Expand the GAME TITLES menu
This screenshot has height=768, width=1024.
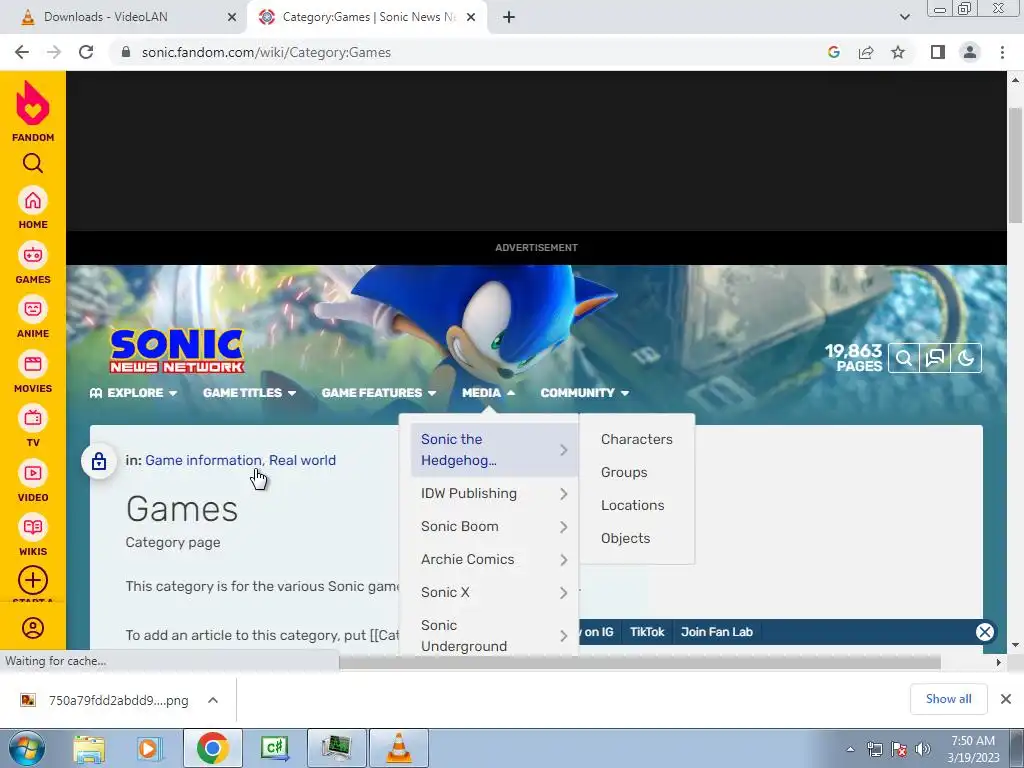pos(249,392)
